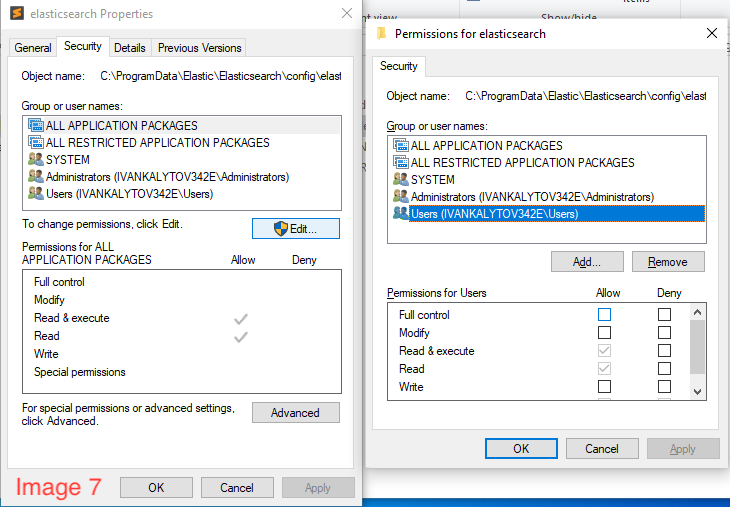Click Administrators group icon in Permissions dialog
Screen dimensions: 730x507
(x=401, y=197)
